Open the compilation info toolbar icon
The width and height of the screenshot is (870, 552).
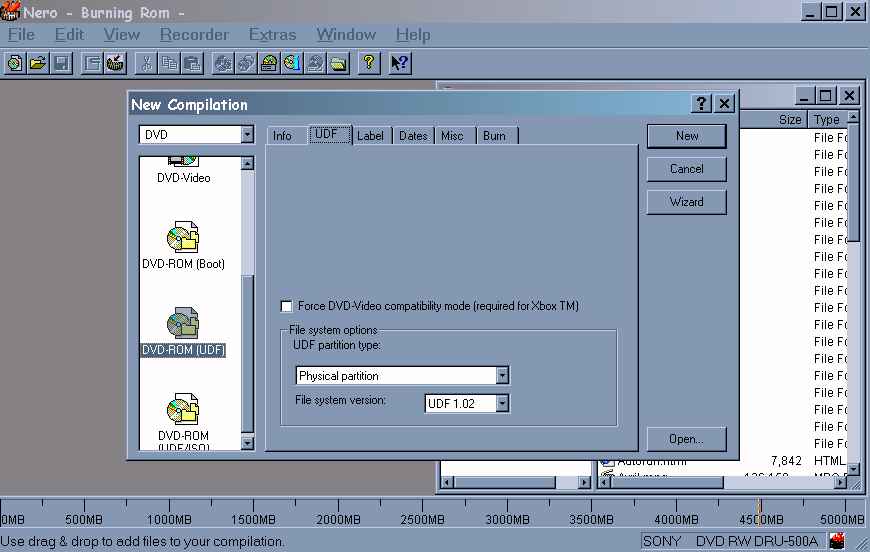tap(92, 63)
